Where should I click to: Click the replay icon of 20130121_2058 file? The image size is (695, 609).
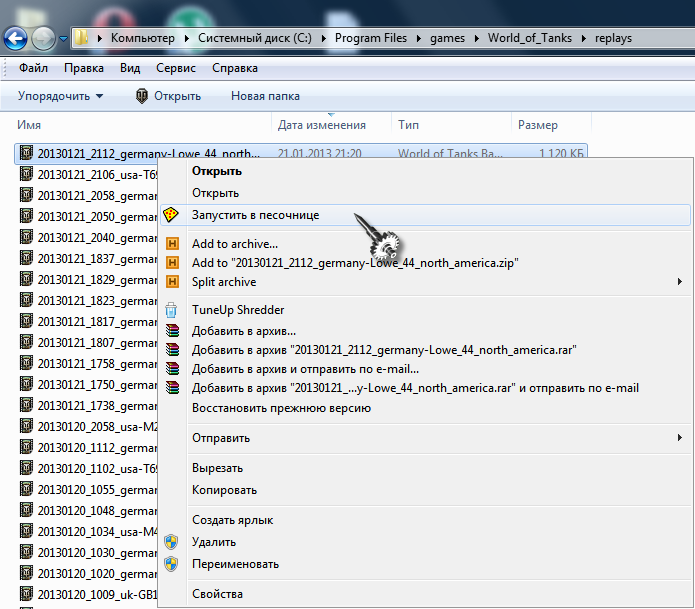tap(27, 195)
